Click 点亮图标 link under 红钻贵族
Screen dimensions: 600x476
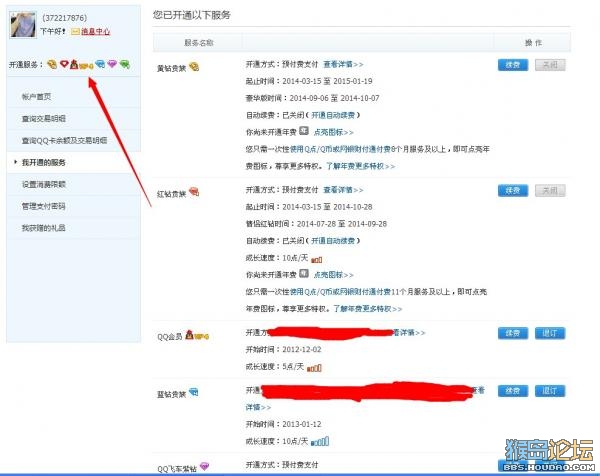[x=333, y=275]
